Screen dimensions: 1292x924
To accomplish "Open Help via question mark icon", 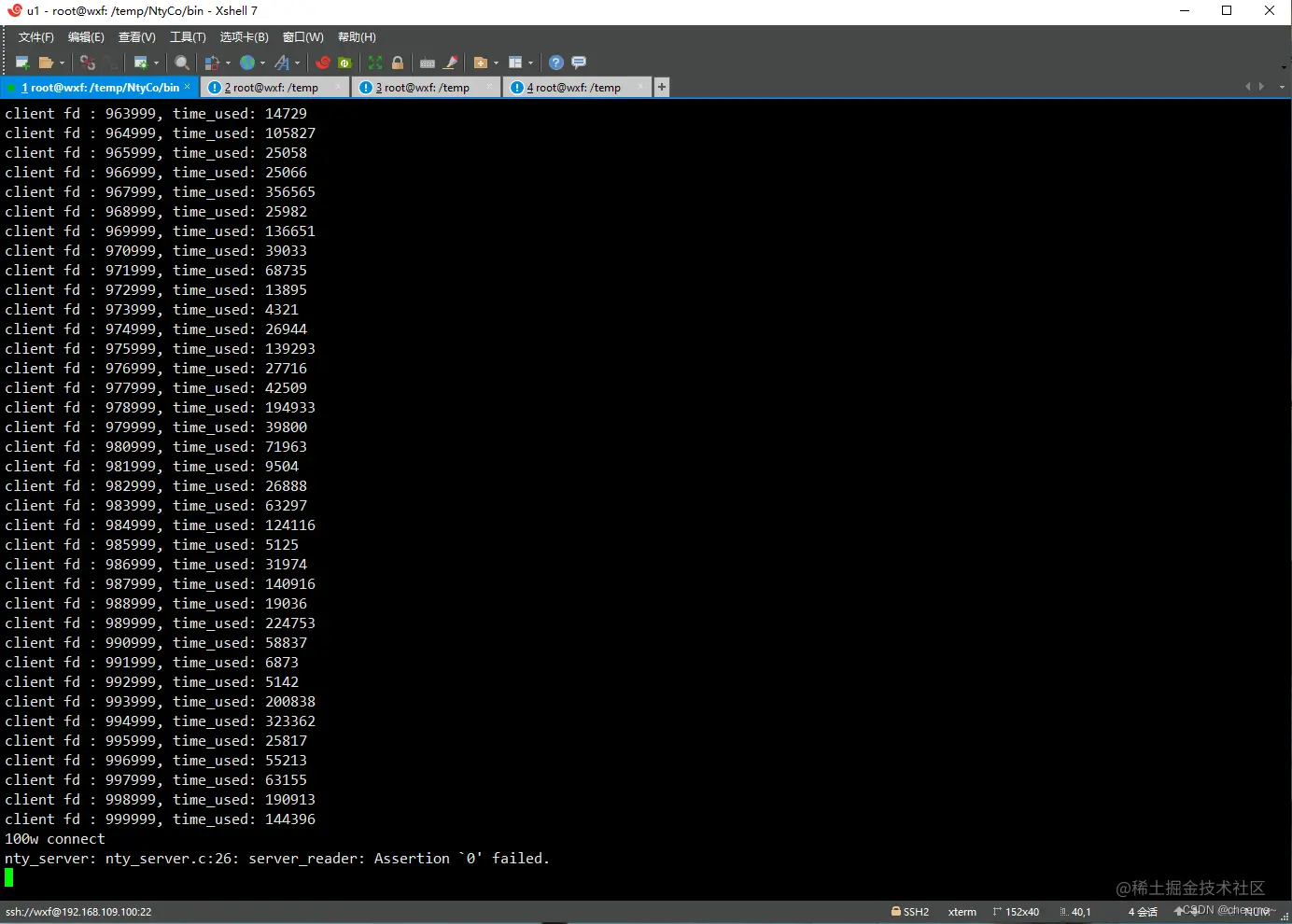I will click(x=556, y=63).
